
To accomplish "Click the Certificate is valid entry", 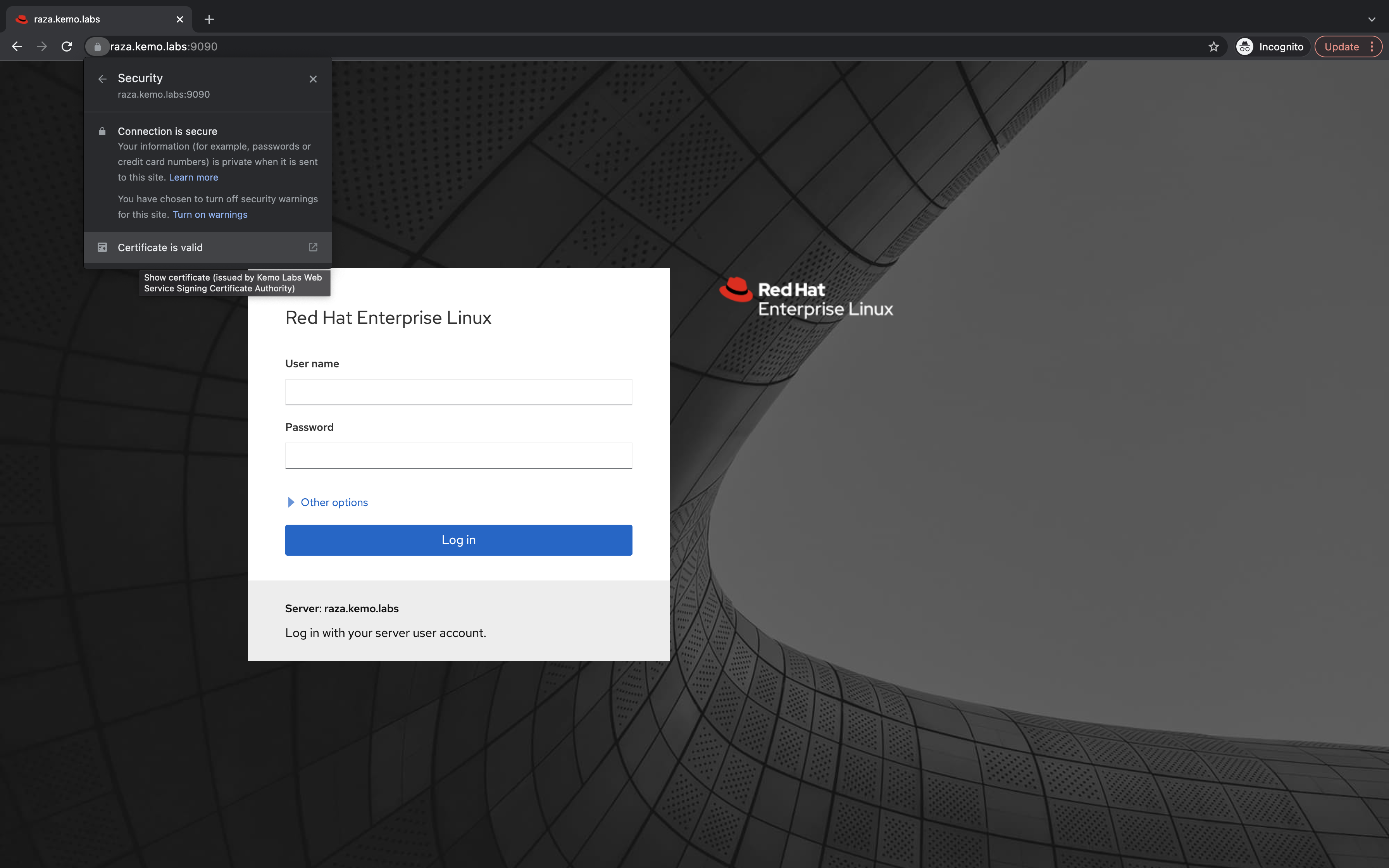I will coord(160,248).
